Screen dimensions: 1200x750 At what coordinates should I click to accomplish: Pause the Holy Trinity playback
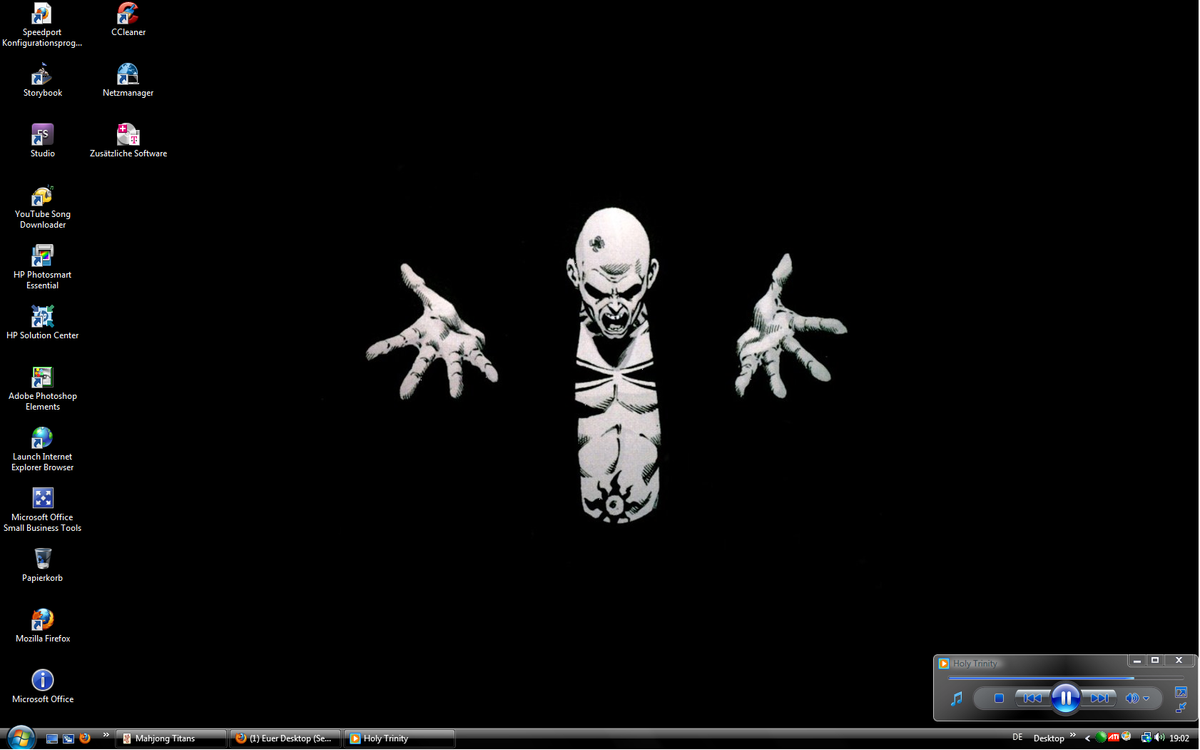click(1065, 698)
